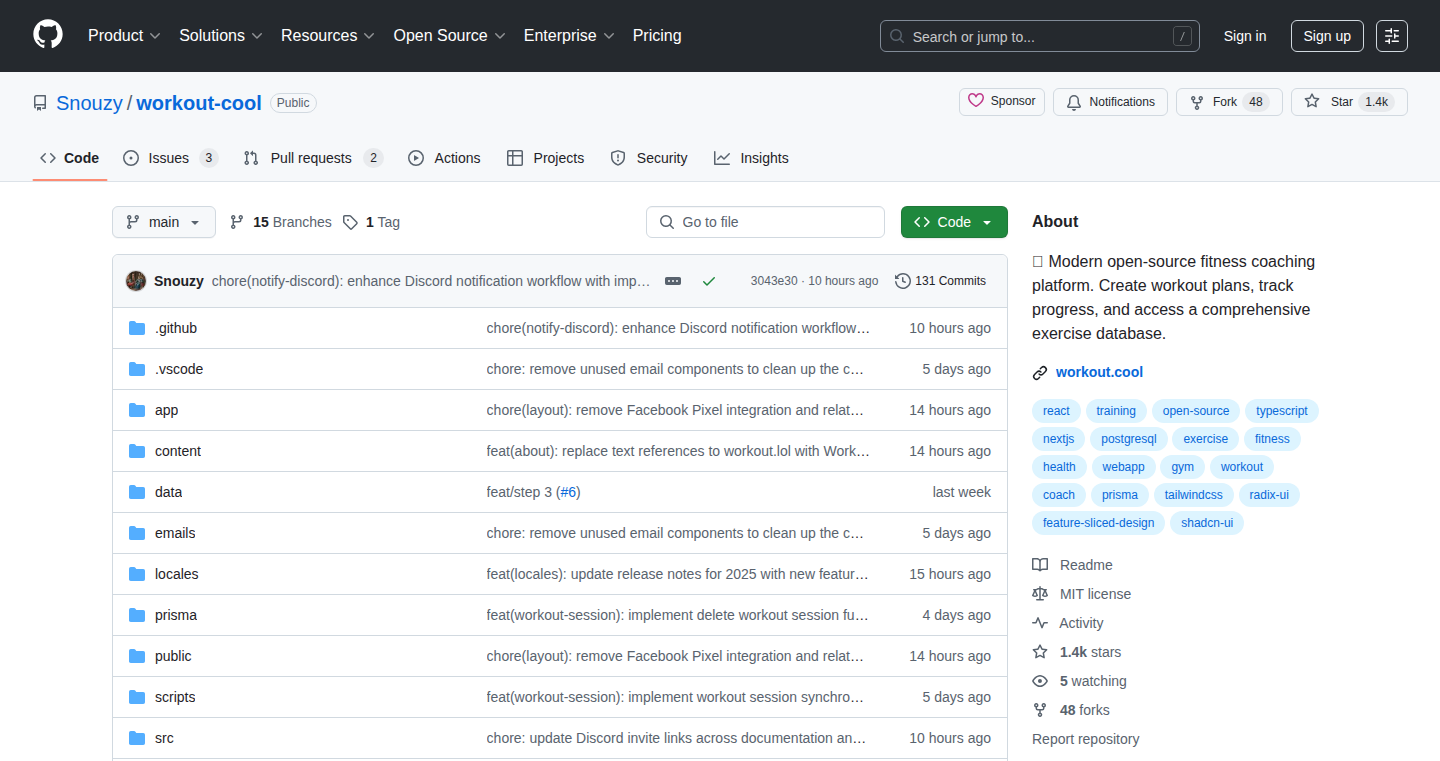Viewport: 1440px width, 761px height.
Task: Select the postgresql topic tag
Action: tap(1128, 439)
